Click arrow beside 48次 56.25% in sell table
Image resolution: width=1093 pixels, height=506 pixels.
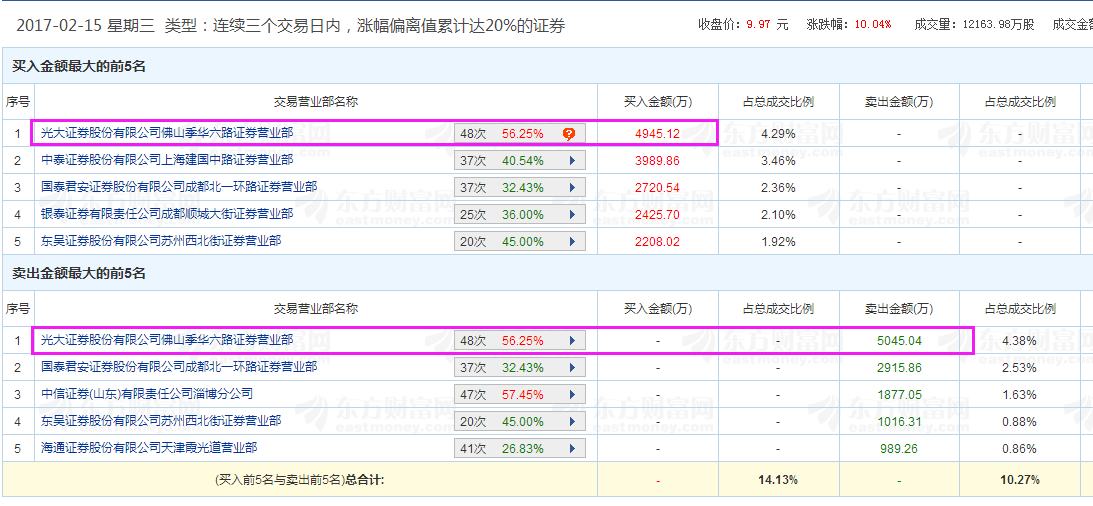tap(572, 340)
